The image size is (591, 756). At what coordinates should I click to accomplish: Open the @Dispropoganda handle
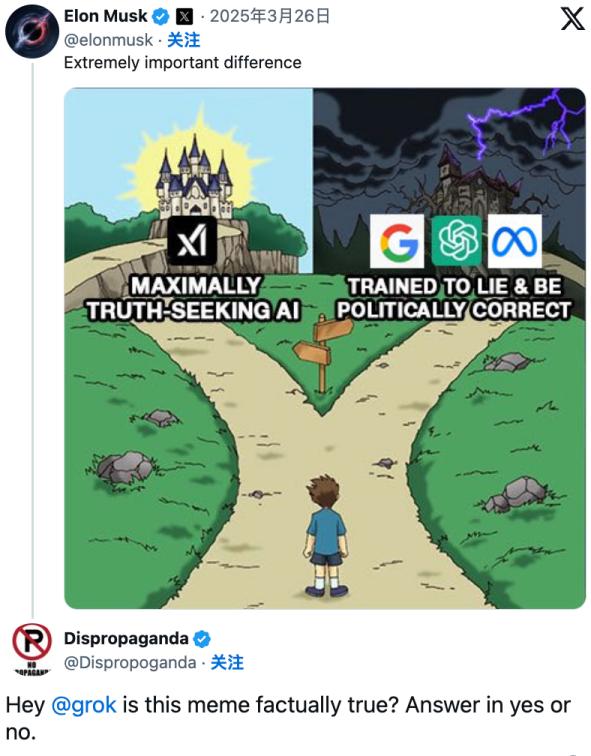[130, 662]
